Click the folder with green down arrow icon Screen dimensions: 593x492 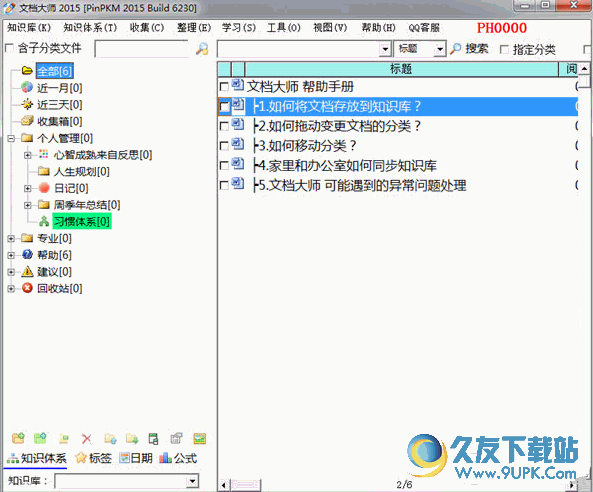pyautogui.click(x=132, y=439)
